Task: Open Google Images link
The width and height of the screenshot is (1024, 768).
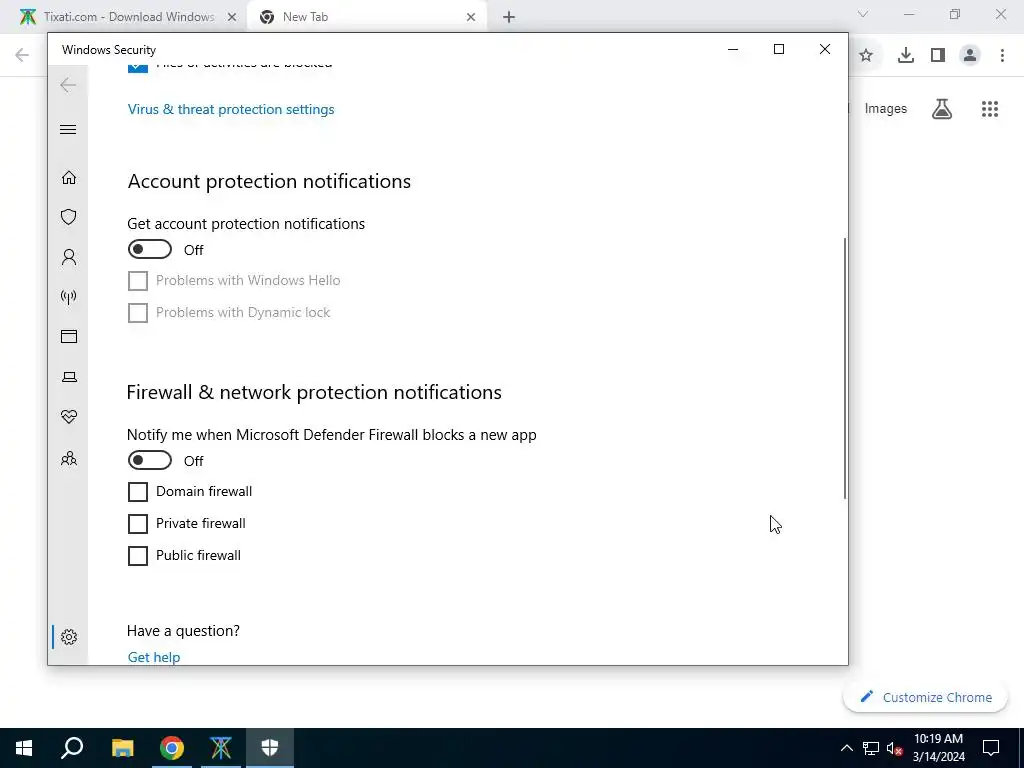Action: tap(886, 108)
